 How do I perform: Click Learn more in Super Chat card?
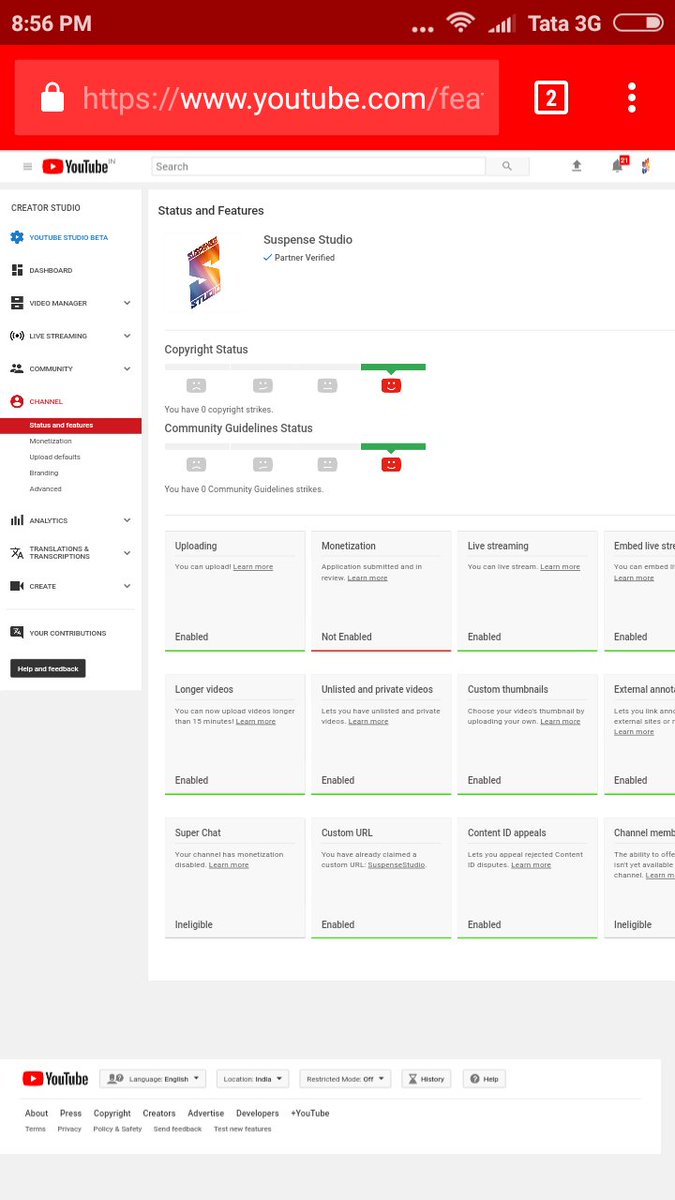coord(229,865)
